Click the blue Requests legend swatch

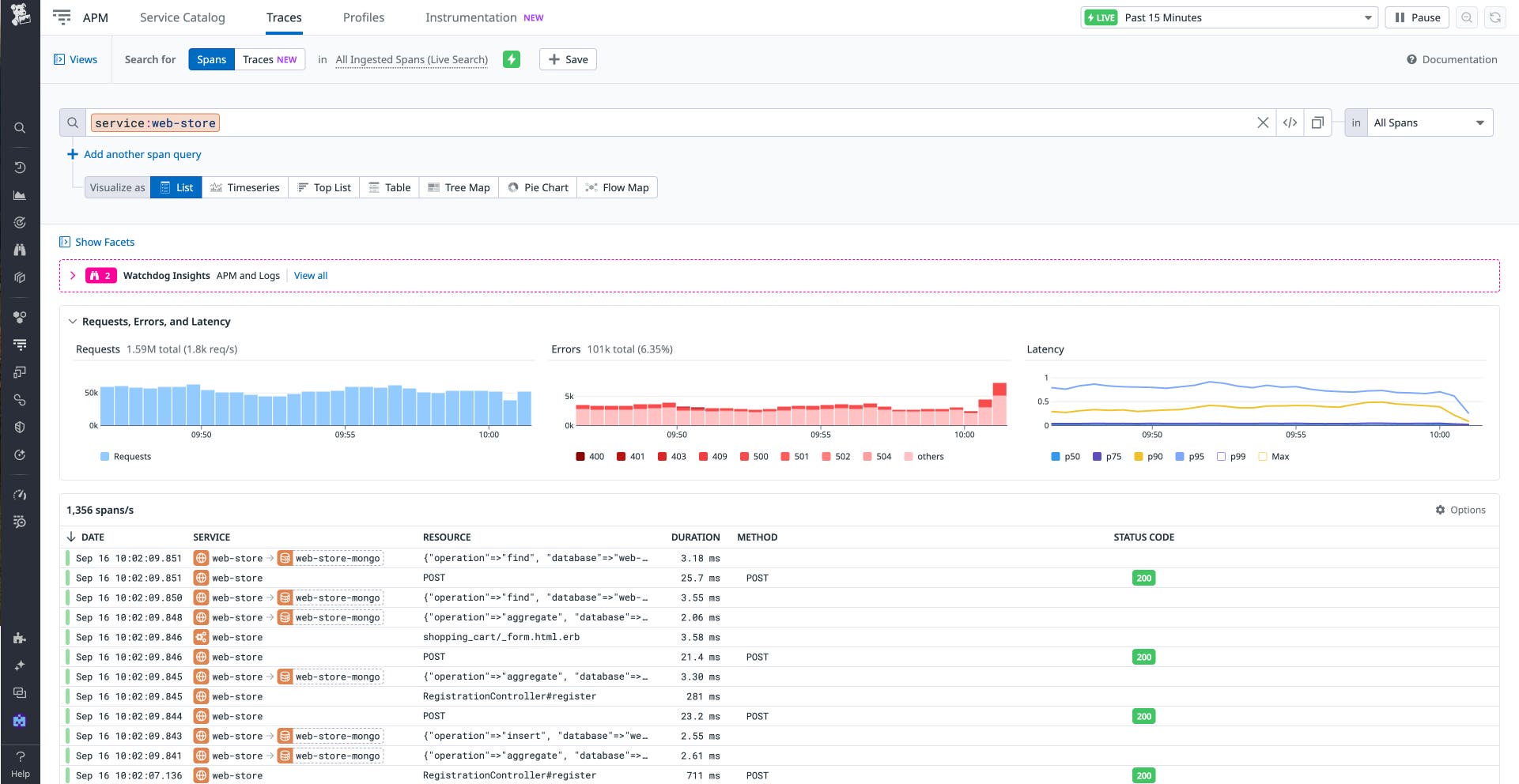pos(104,456)
